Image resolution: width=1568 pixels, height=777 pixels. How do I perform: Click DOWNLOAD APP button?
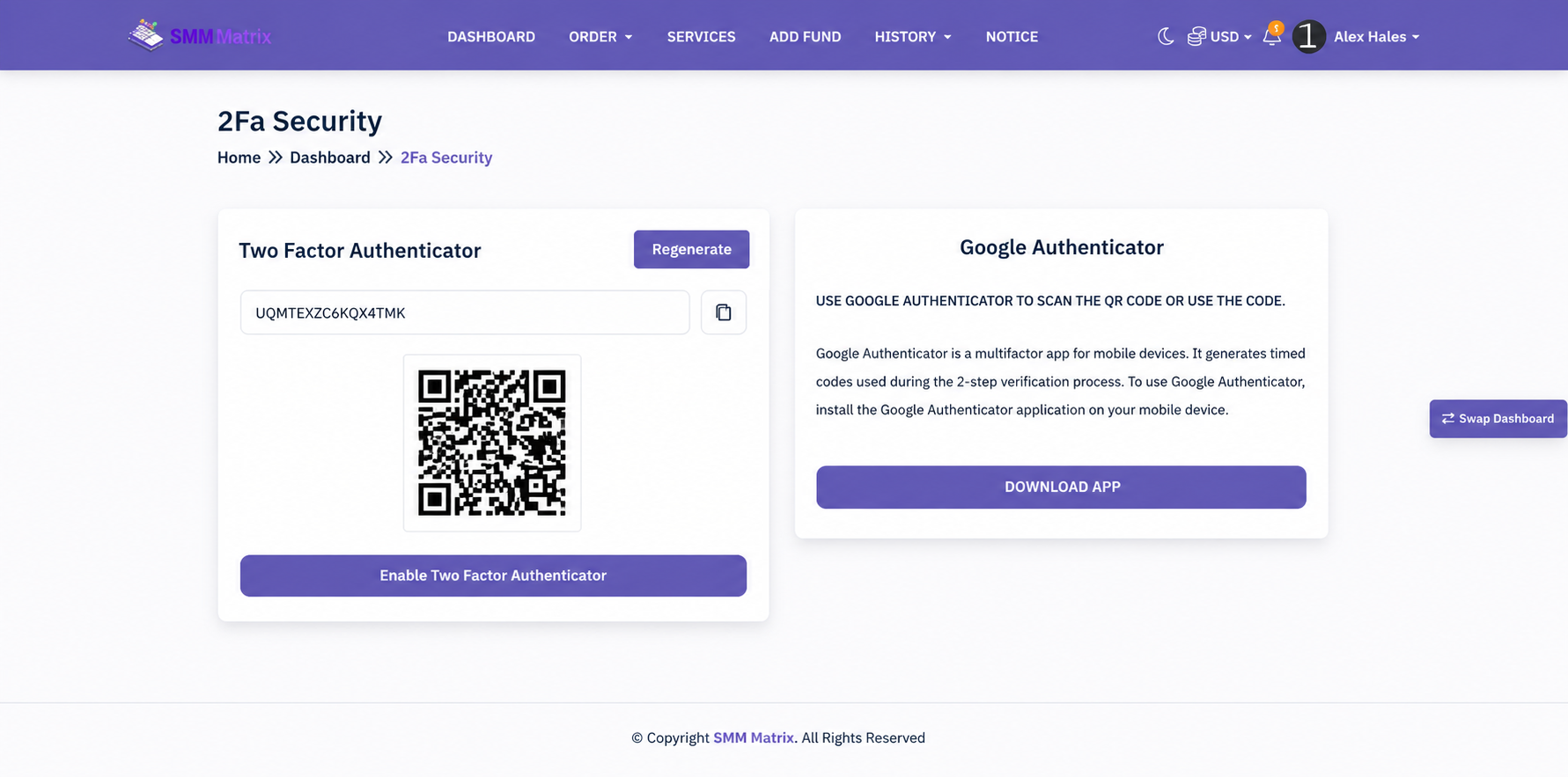click(x=1061, y=487)
